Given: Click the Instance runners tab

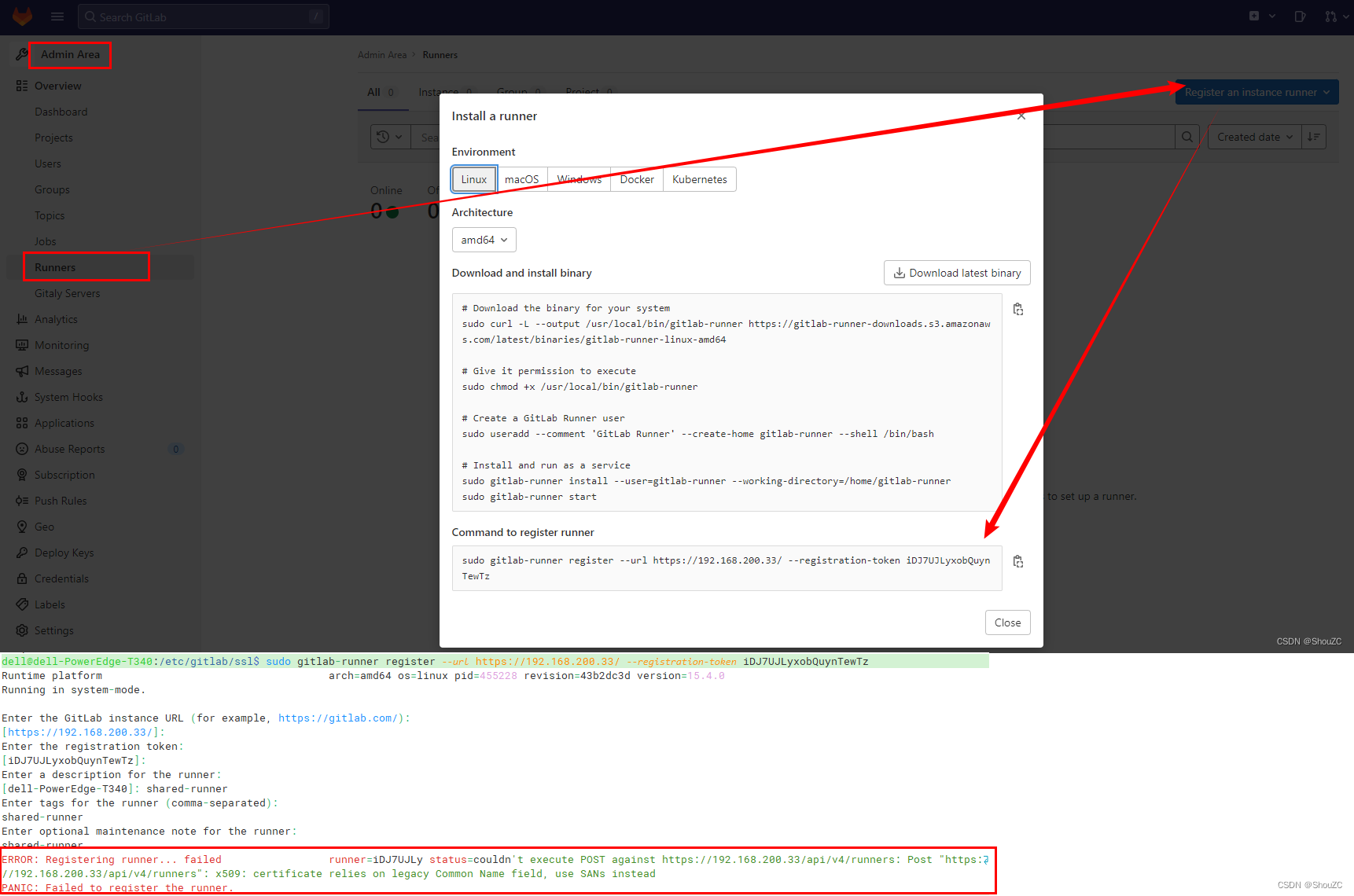Looking at the screenshot, I should [446, 93].
